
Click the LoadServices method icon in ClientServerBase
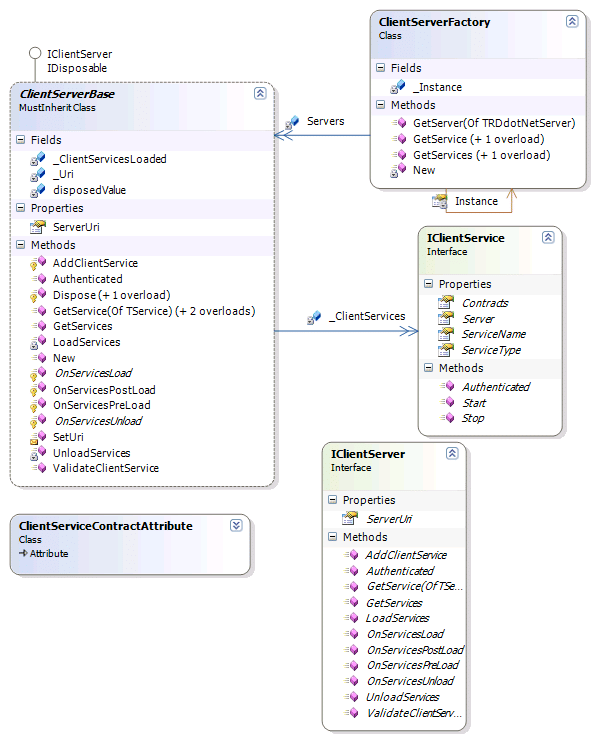pos(38,342)
